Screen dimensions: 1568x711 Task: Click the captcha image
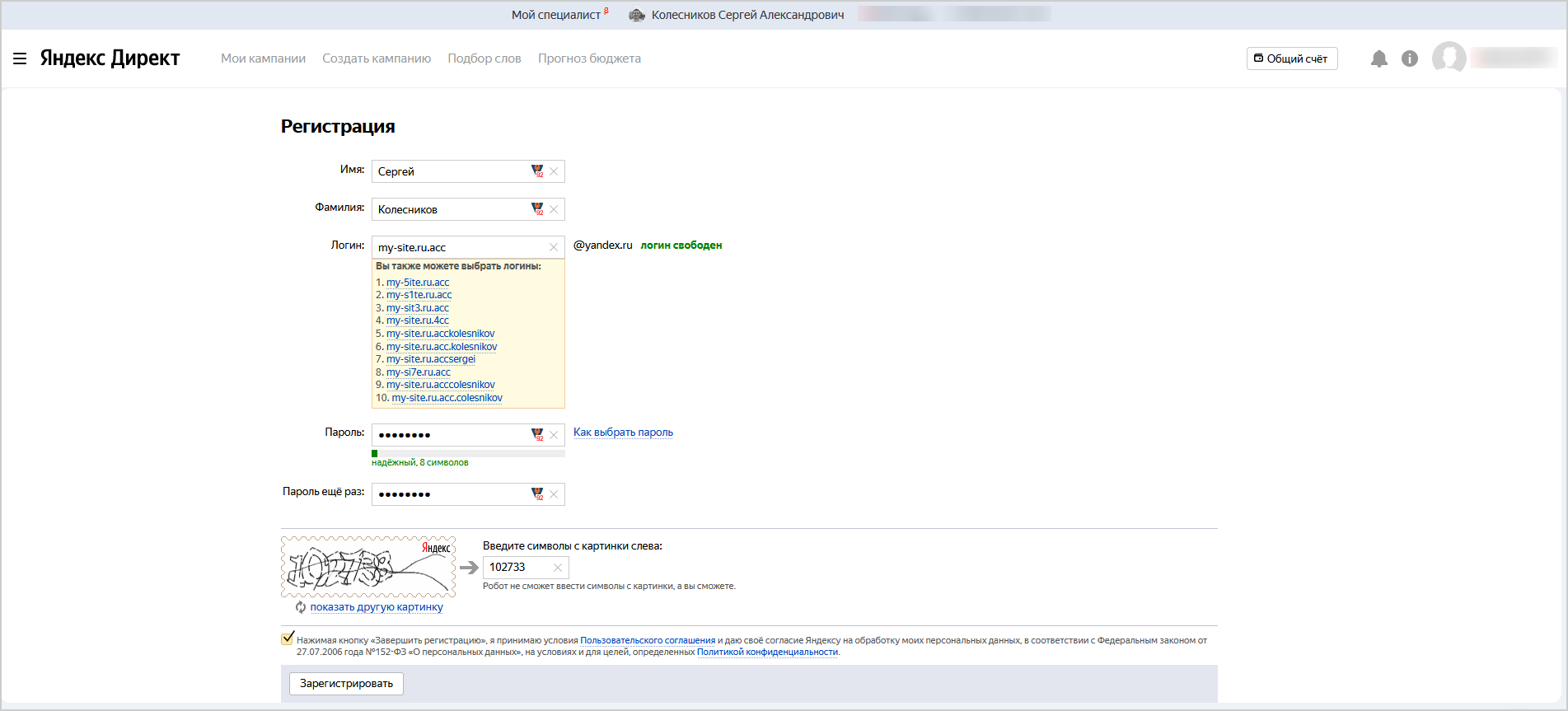[x=368, y=567]
